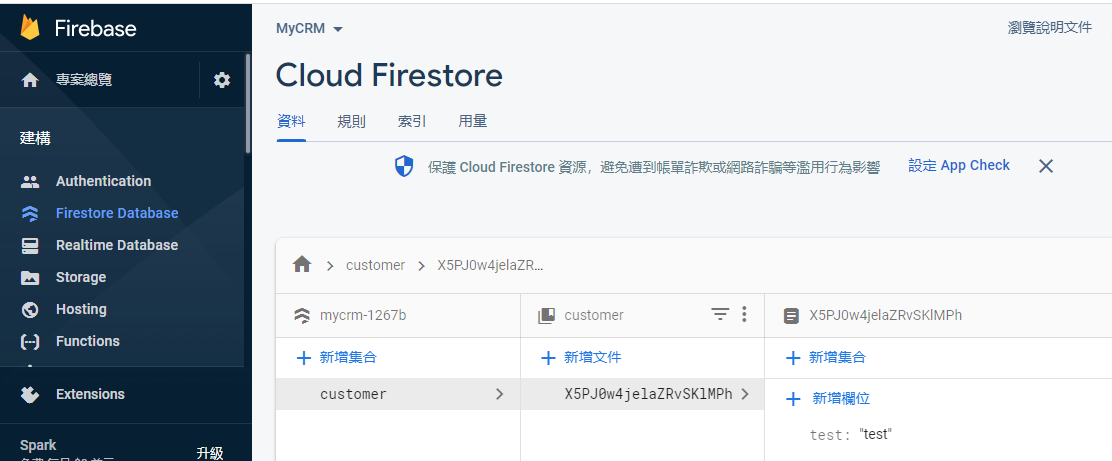
Task: Expand the customer collection row chevron
Action: pos(499,394)
